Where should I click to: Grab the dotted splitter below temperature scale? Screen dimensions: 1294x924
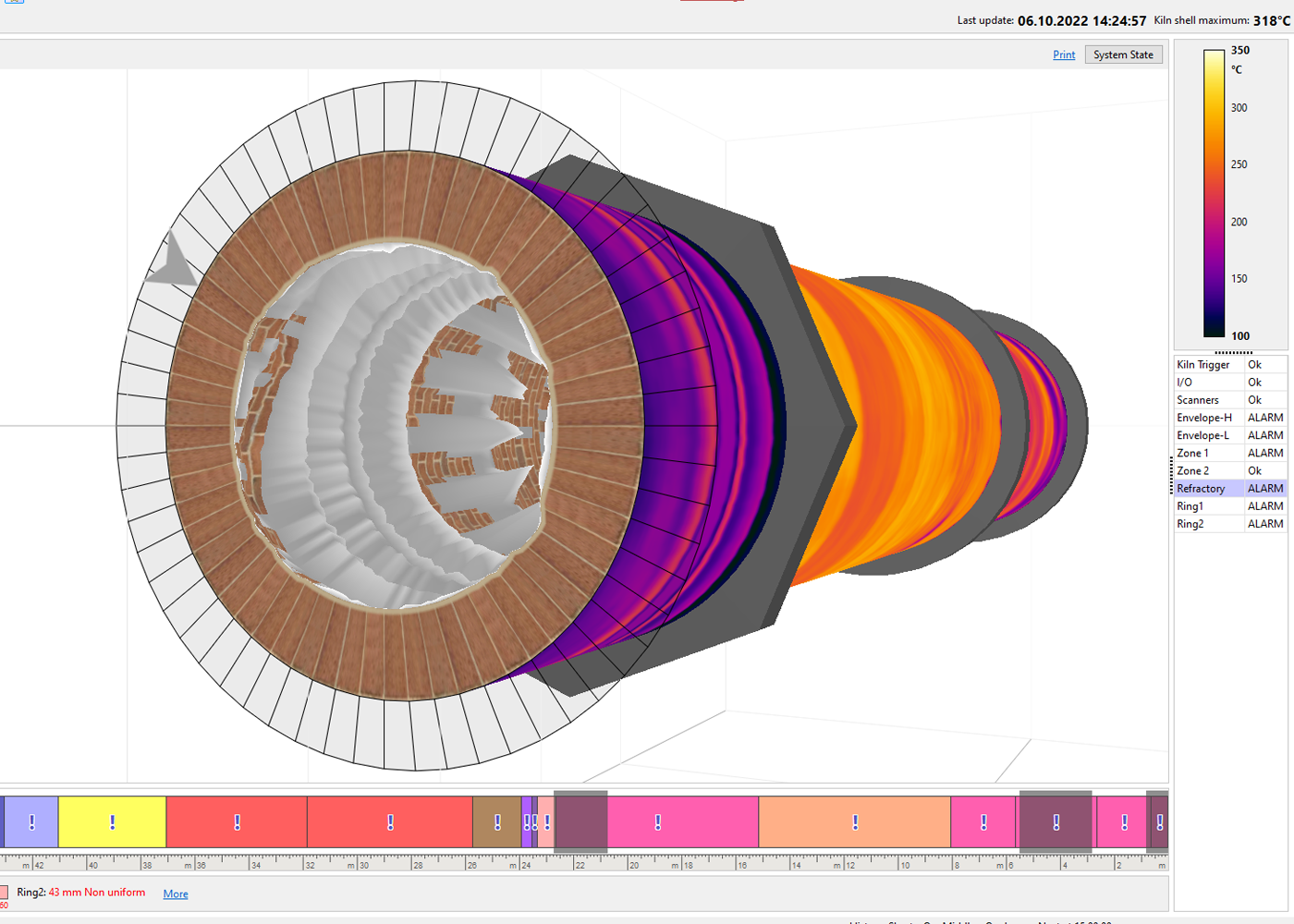[1233, 352]
